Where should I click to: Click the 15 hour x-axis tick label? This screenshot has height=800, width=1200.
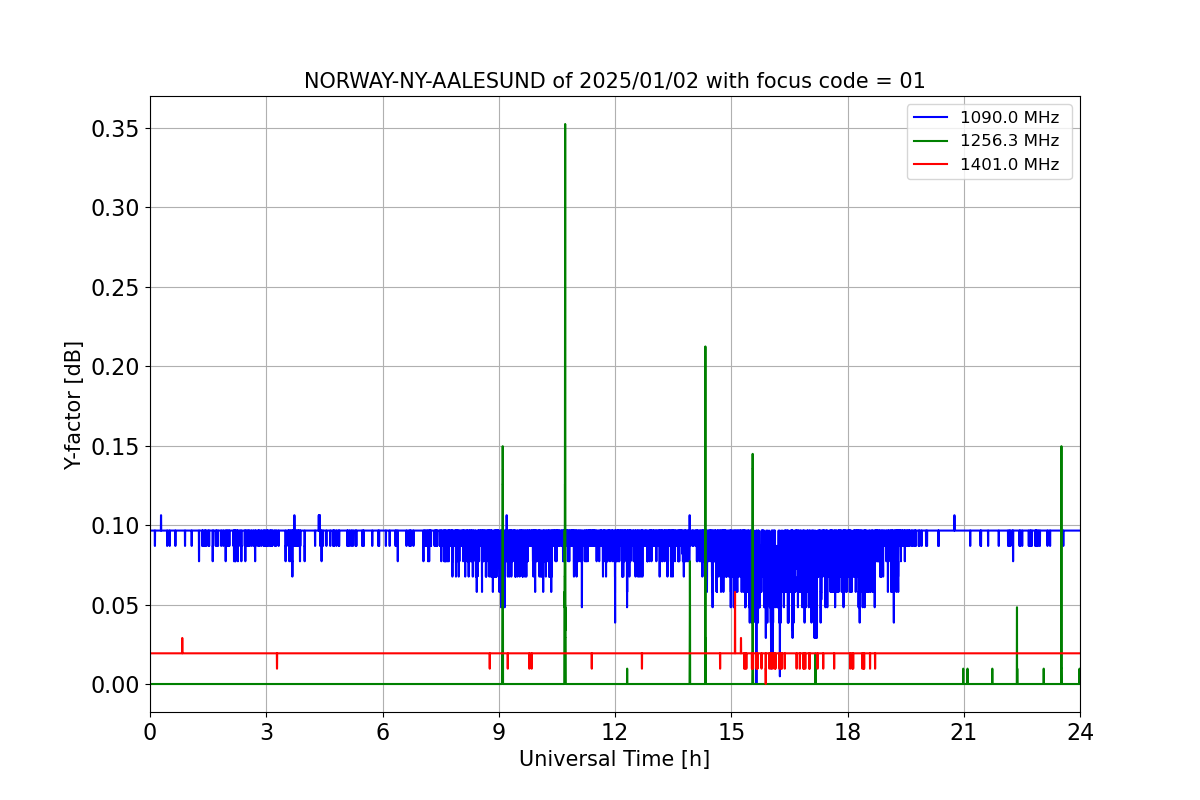731,732
